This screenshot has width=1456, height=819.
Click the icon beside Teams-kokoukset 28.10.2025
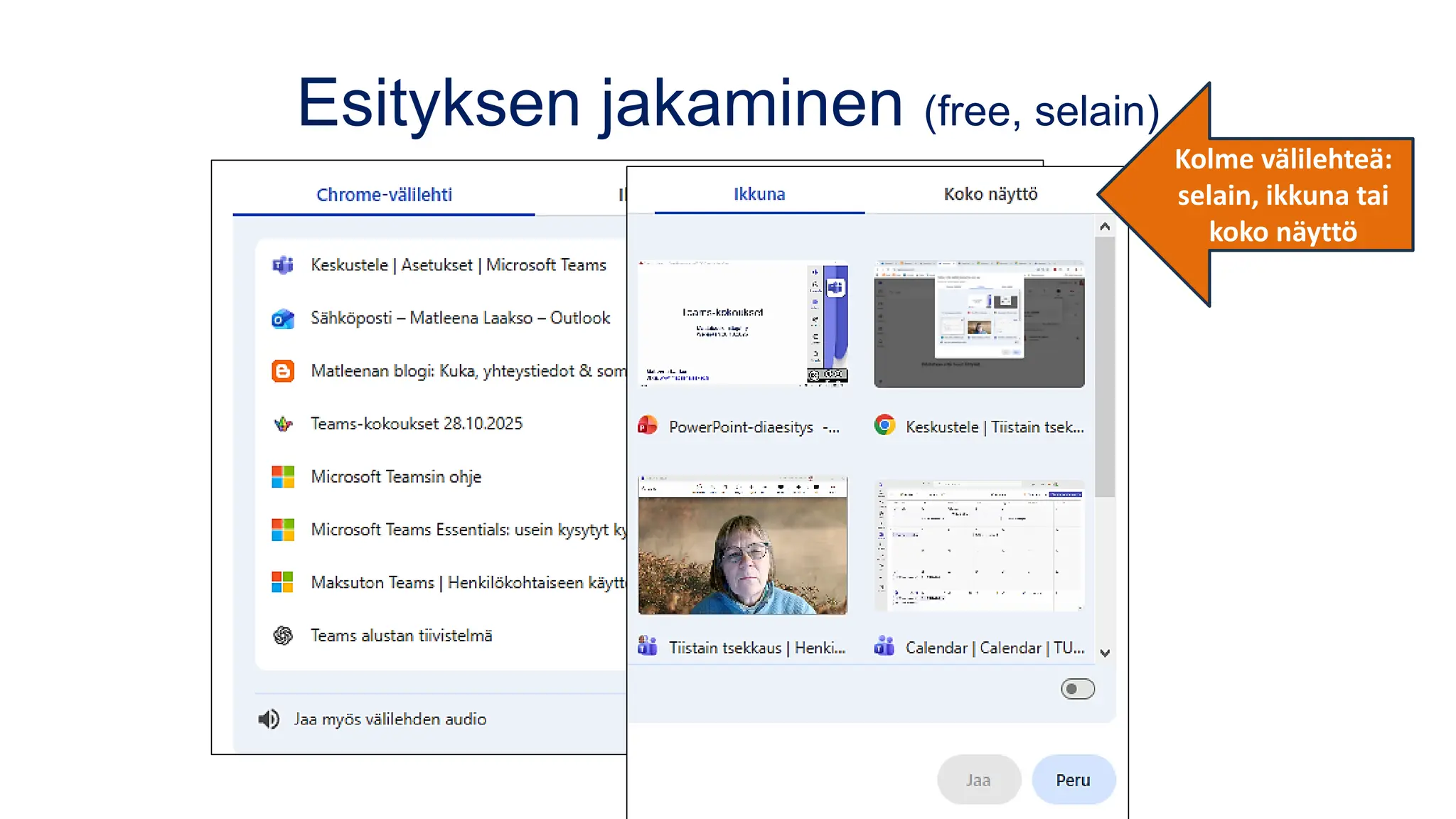tap(283, 424)
